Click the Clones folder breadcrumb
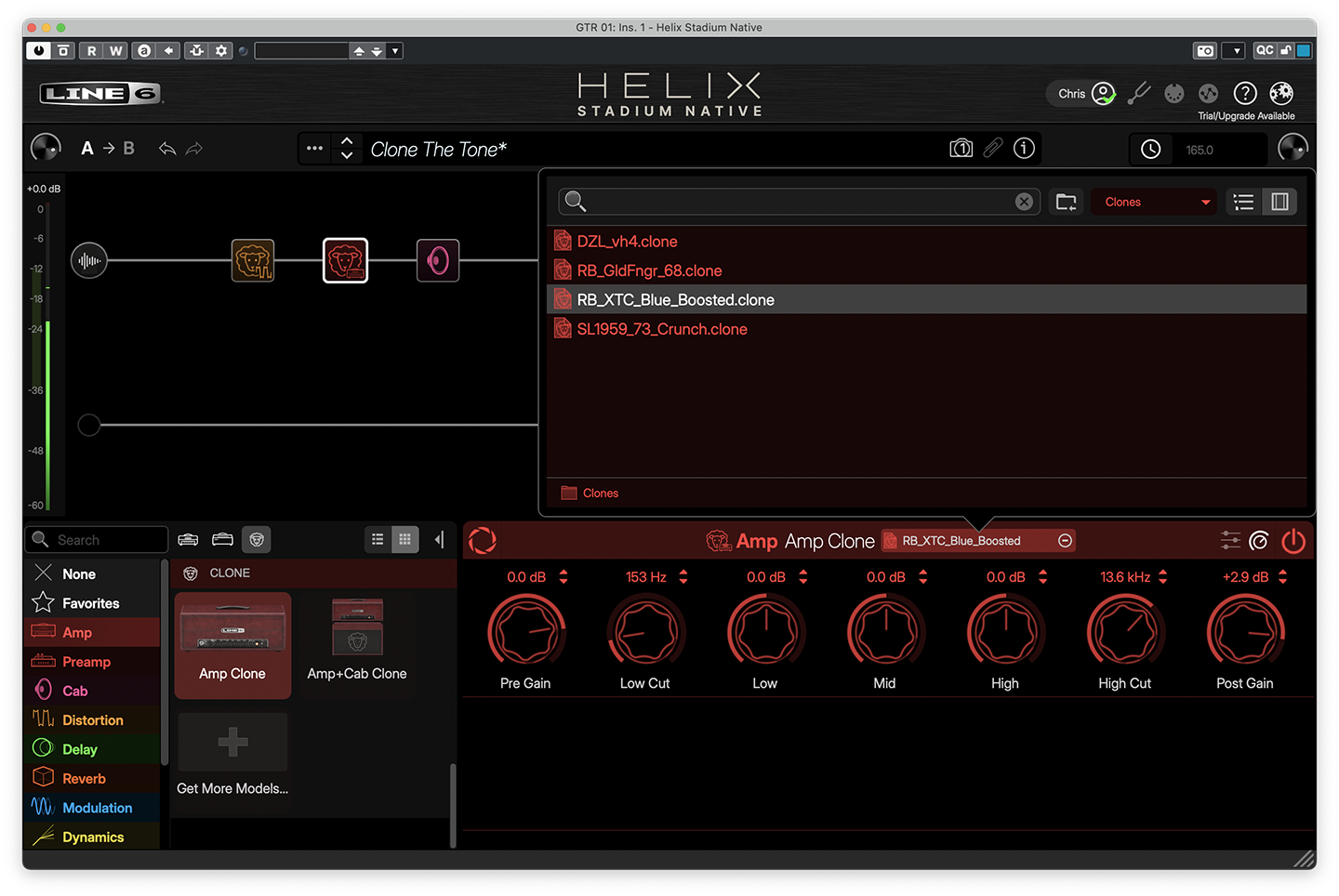The height and width of the screenshot is (896, 1339). click(590, 494)
